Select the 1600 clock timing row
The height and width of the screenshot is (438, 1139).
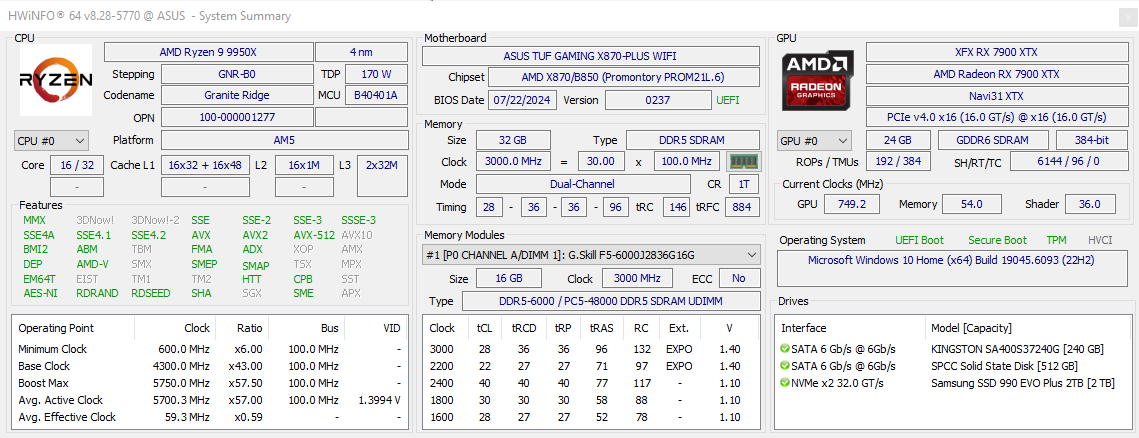tap(591, 417)
